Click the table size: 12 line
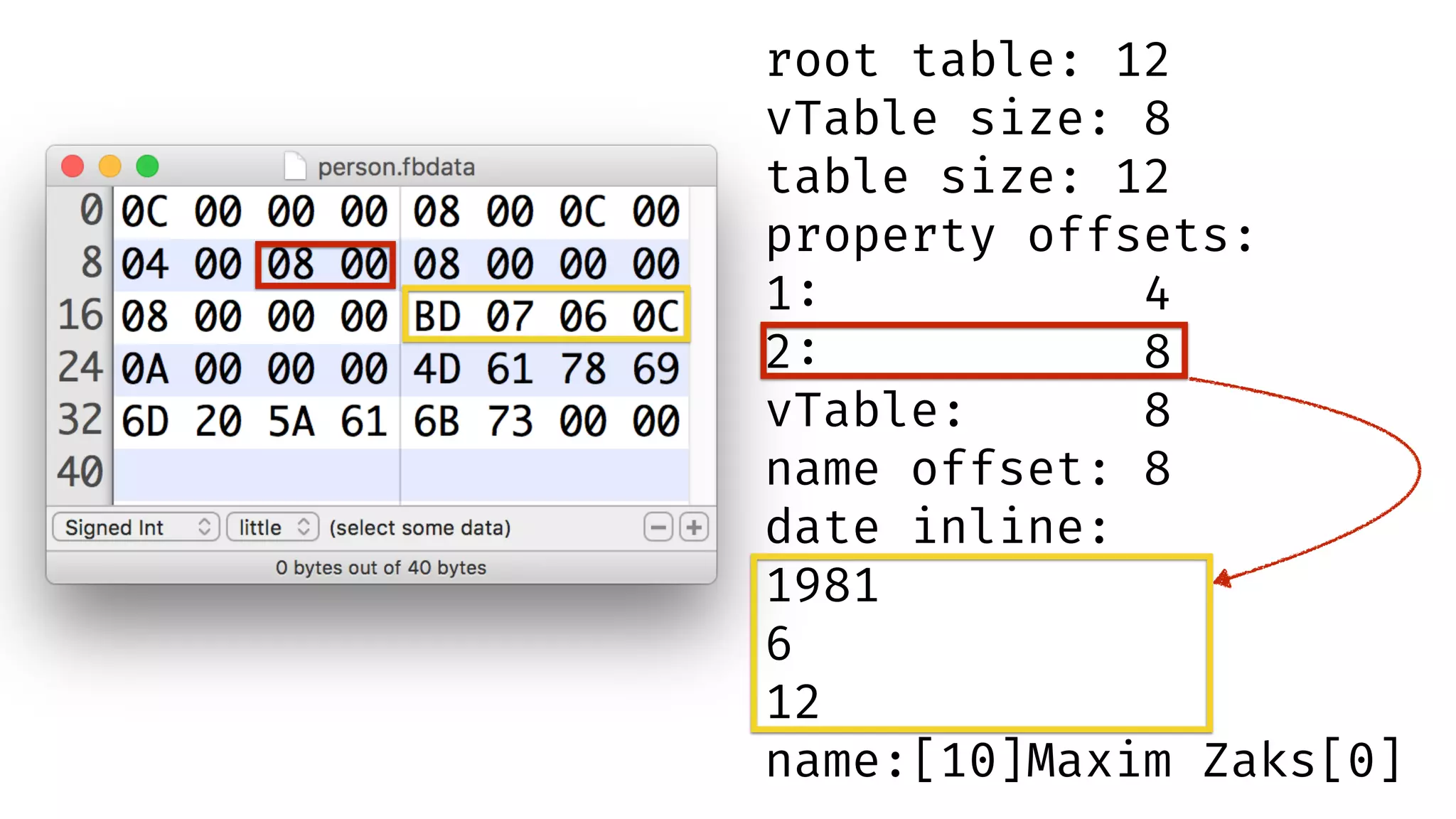This screenshot has width=1456, height=819. [968, 176]
